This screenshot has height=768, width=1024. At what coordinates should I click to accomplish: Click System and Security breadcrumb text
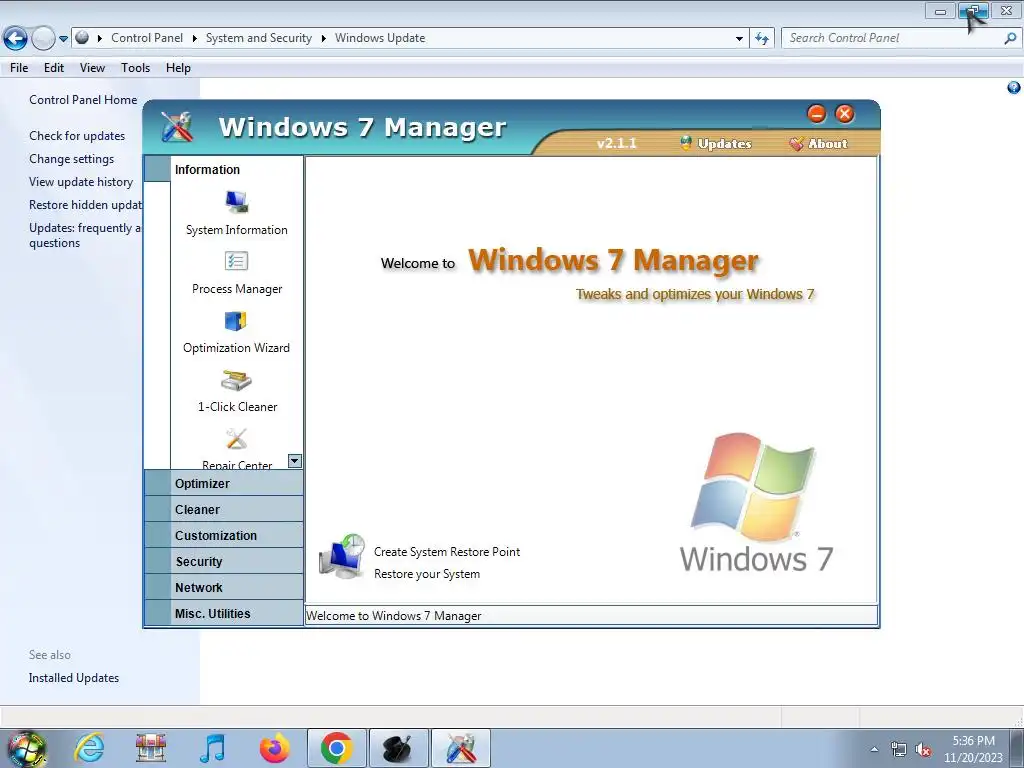click(259, 38)
